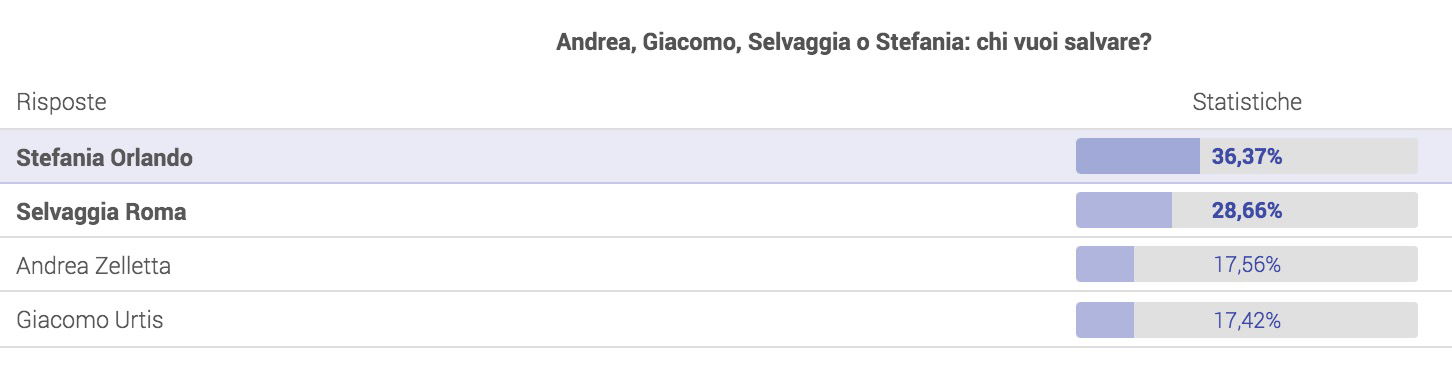
Task: Click the 36,37% percentage text
Action: pos(1247,157)
